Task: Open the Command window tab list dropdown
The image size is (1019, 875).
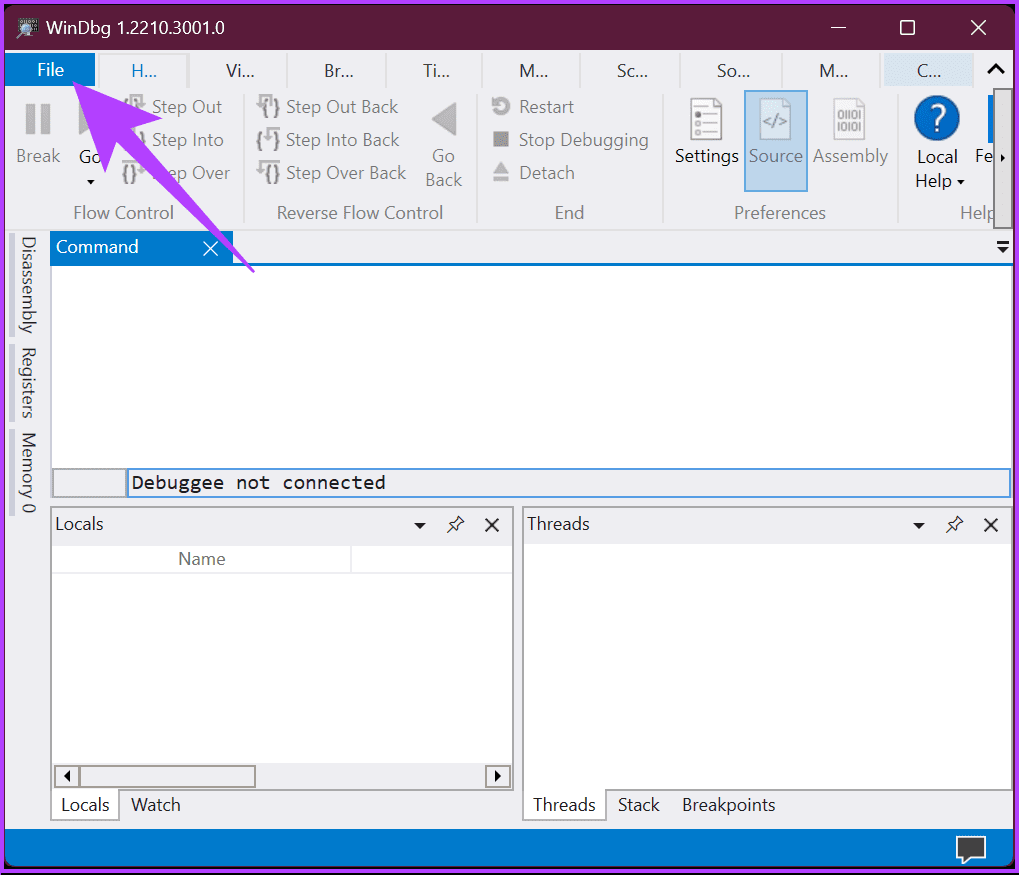Action: click(1003, 246)
